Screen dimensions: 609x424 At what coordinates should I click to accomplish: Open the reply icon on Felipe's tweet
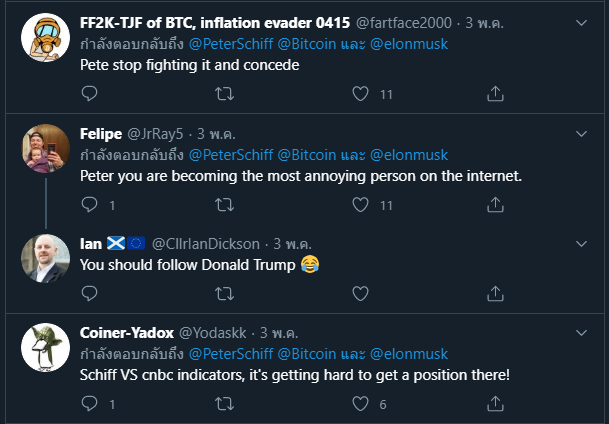(x=89, y=205)
